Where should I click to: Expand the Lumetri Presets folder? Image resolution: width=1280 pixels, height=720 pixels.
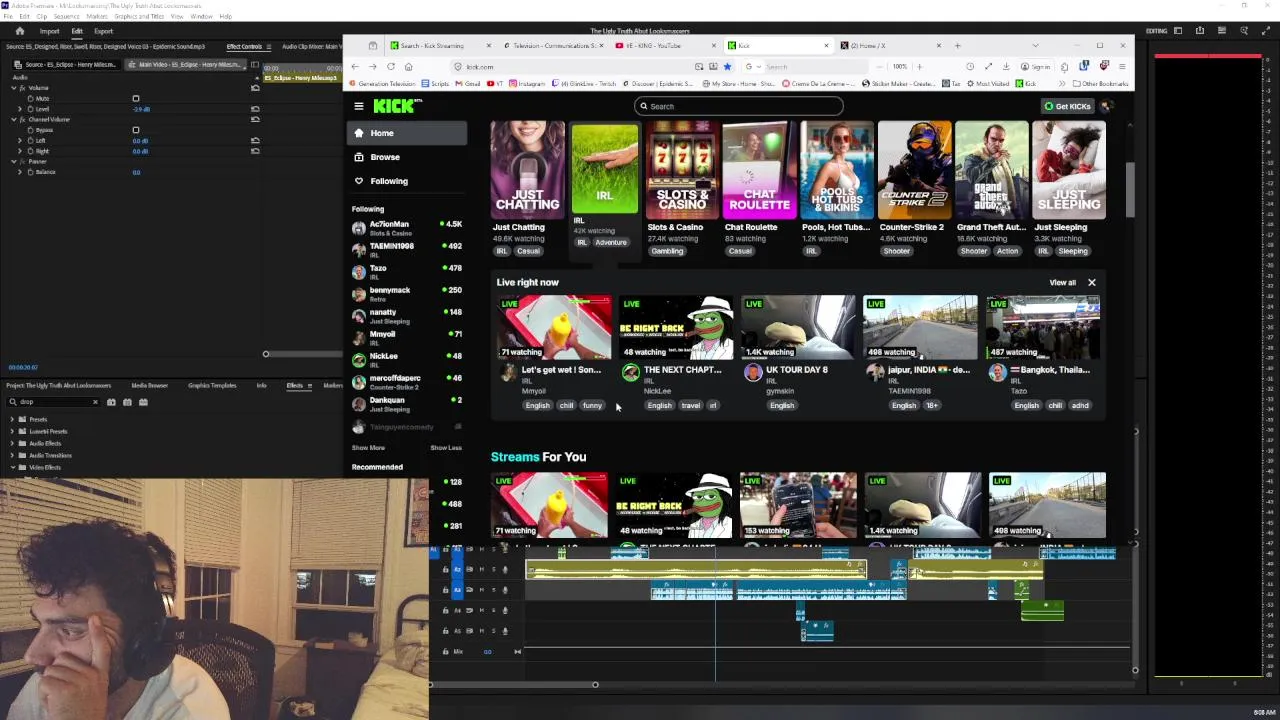(x=13, y=431)
